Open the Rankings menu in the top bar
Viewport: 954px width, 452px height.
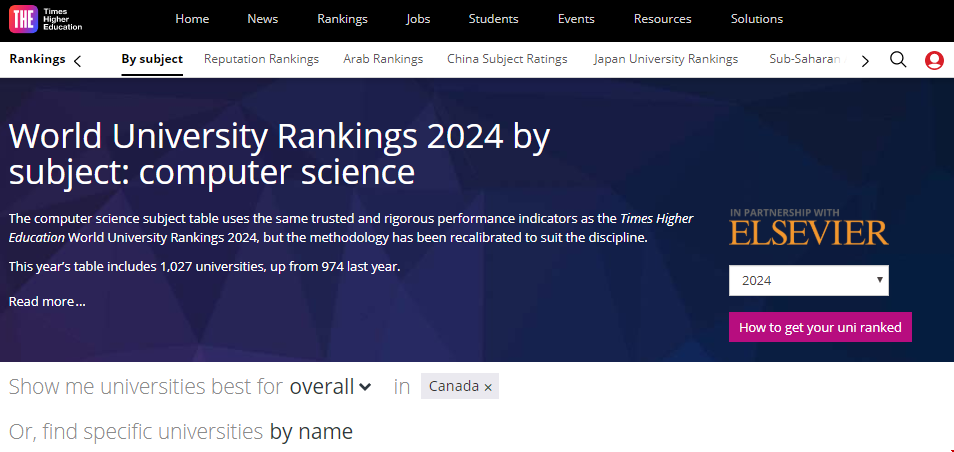tap(342, 19)
